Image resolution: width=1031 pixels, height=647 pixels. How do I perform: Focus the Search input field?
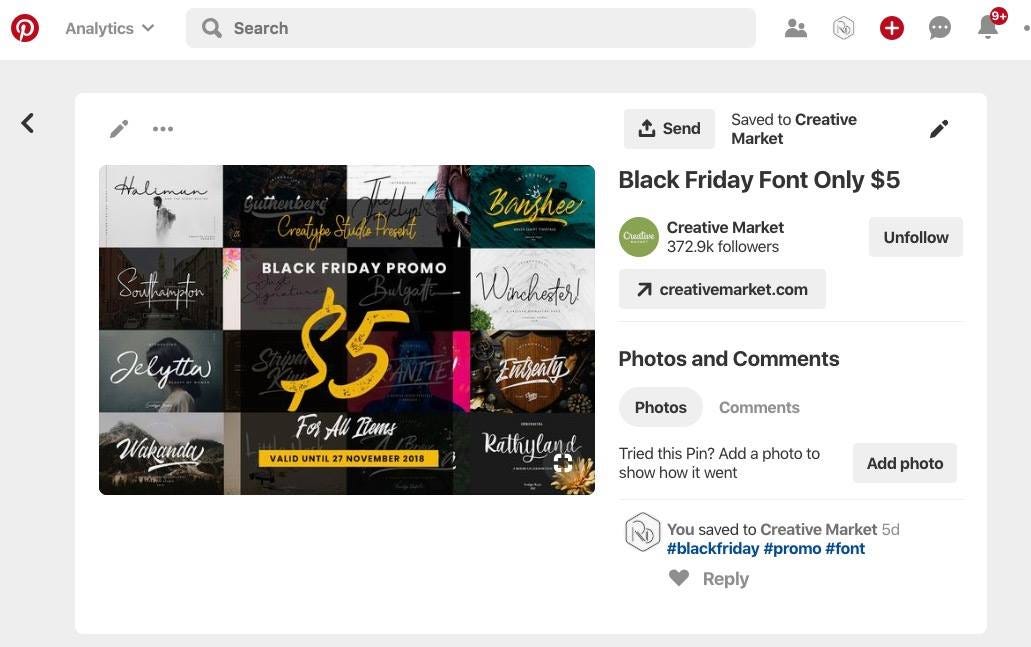[470, 28]
